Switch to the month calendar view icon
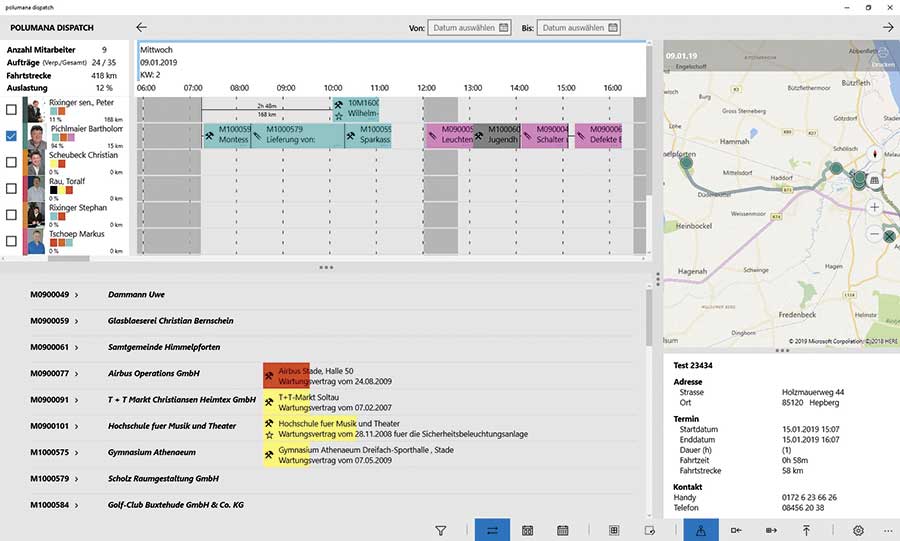The image size is (900, 541). [x=562, y=531]
